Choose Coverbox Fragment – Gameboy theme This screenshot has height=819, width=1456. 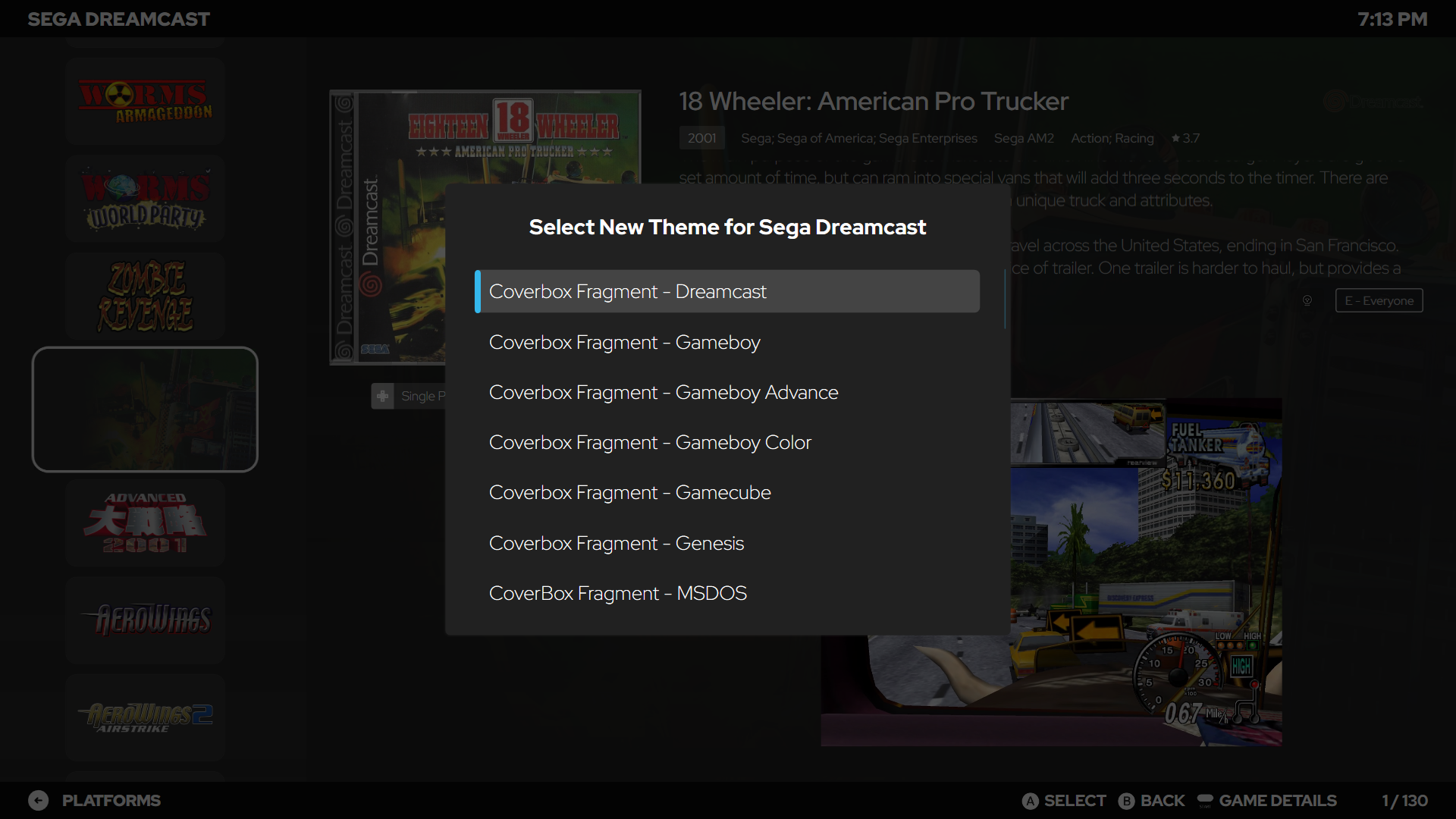click(727, 342)
